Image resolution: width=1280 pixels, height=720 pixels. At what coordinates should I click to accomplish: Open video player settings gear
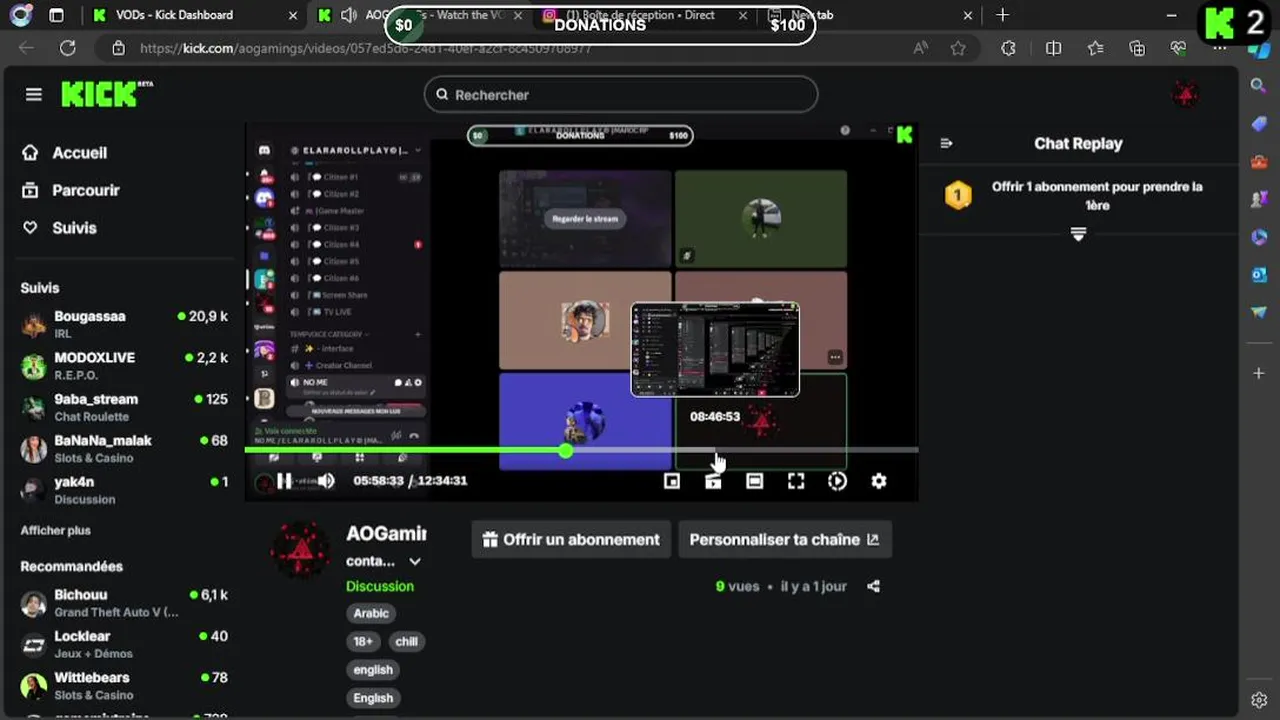[x=879, y=481]
